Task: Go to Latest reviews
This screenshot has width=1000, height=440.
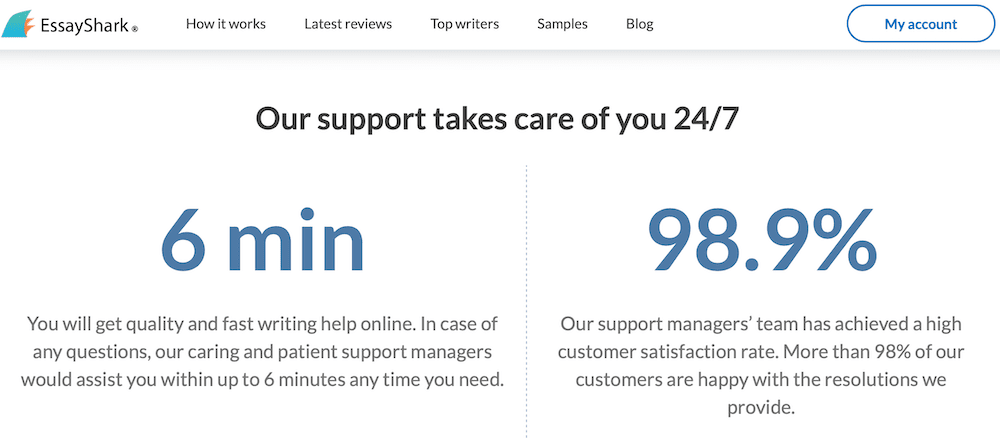Action: coord(348,24)
